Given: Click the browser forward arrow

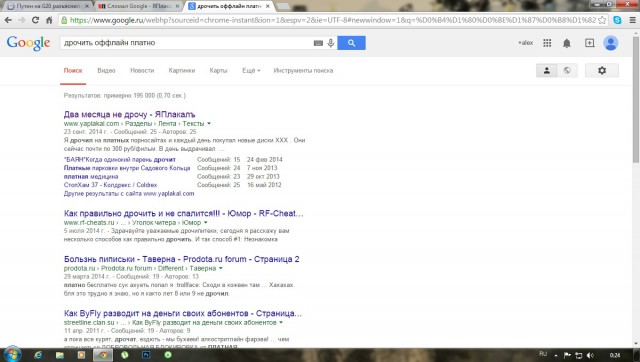Looking at the screenshot, I should pyautogui.click(x=22, y=20).
